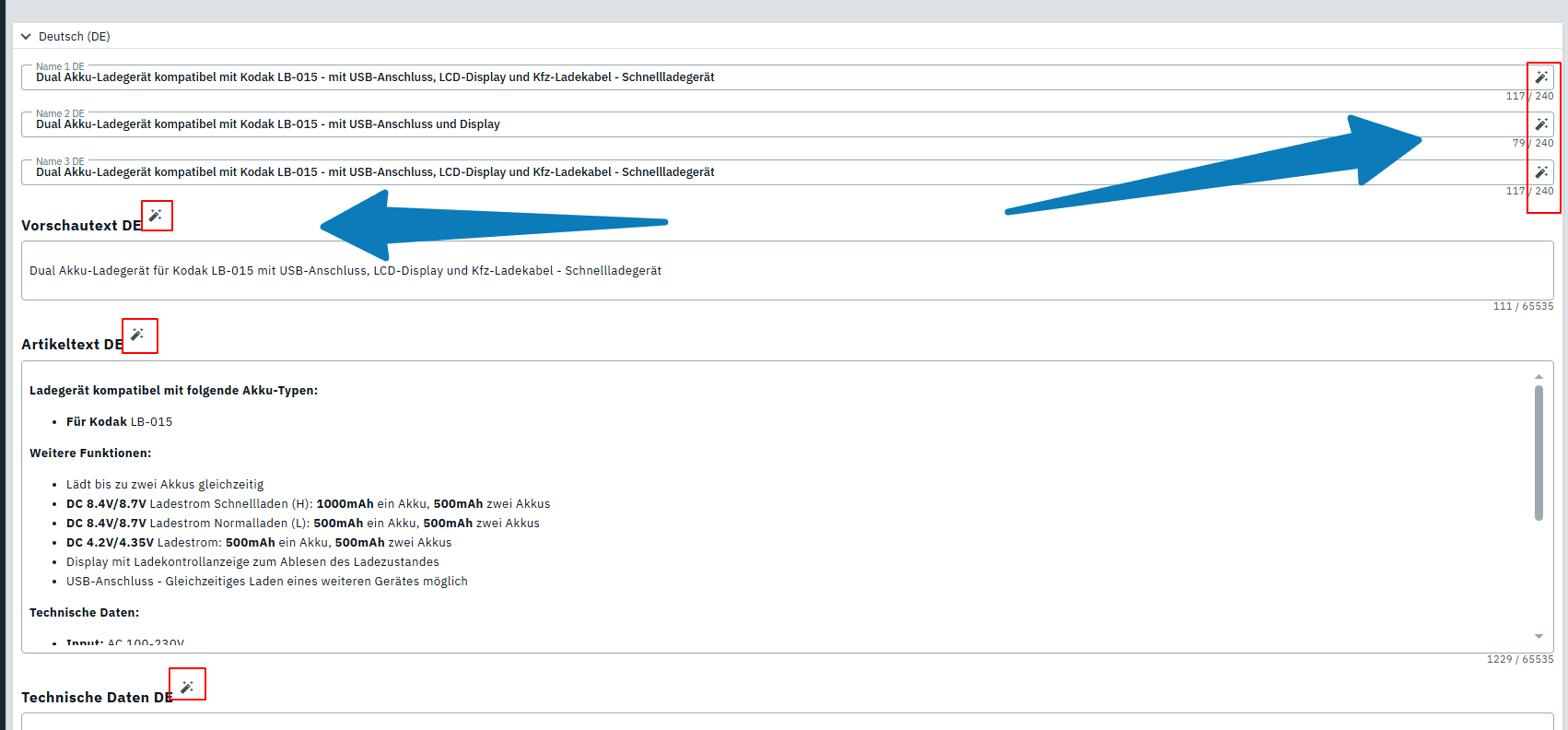Click the 'Für Kodak LB-015' bullet text
Image resolution: width=1568 pixels, height=730 pixels.
[x=119, y=422]
